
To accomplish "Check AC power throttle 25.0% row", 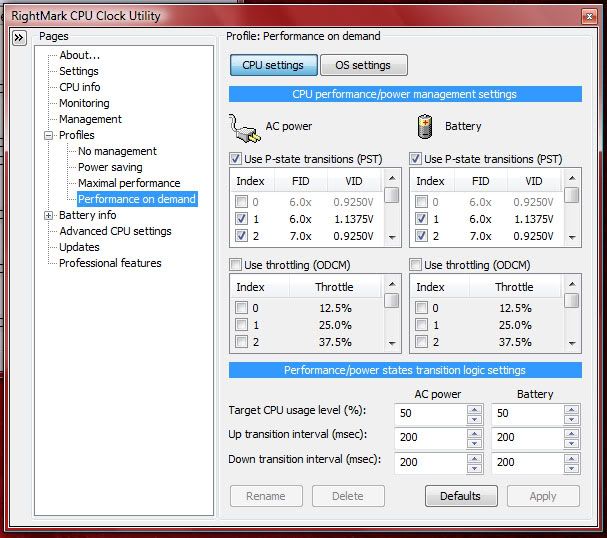I will coord(242,325).
